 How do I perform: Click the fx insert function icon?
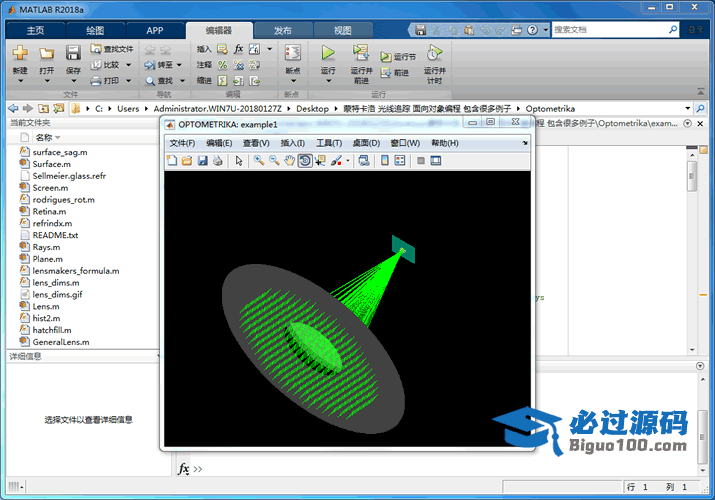tap(238, 49)
